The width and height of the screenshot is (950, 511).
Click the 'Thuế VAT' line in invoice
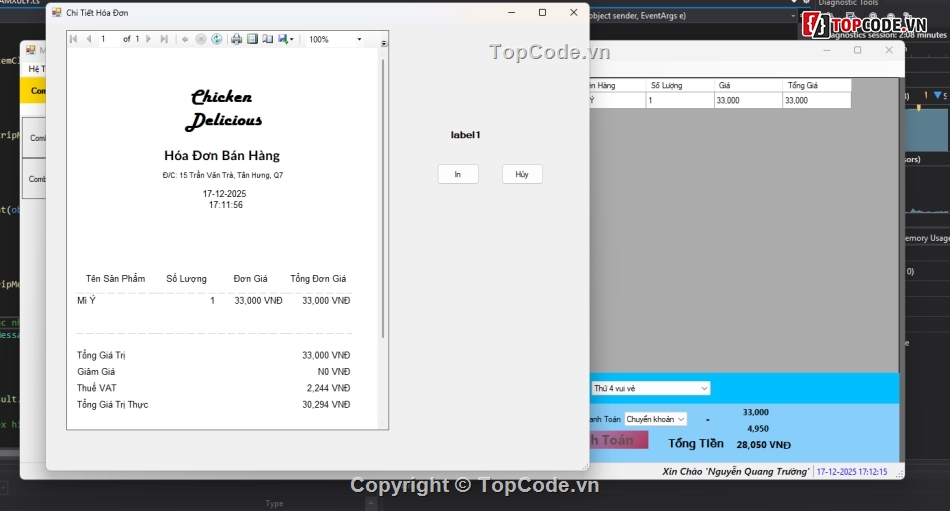coord(214,388)
